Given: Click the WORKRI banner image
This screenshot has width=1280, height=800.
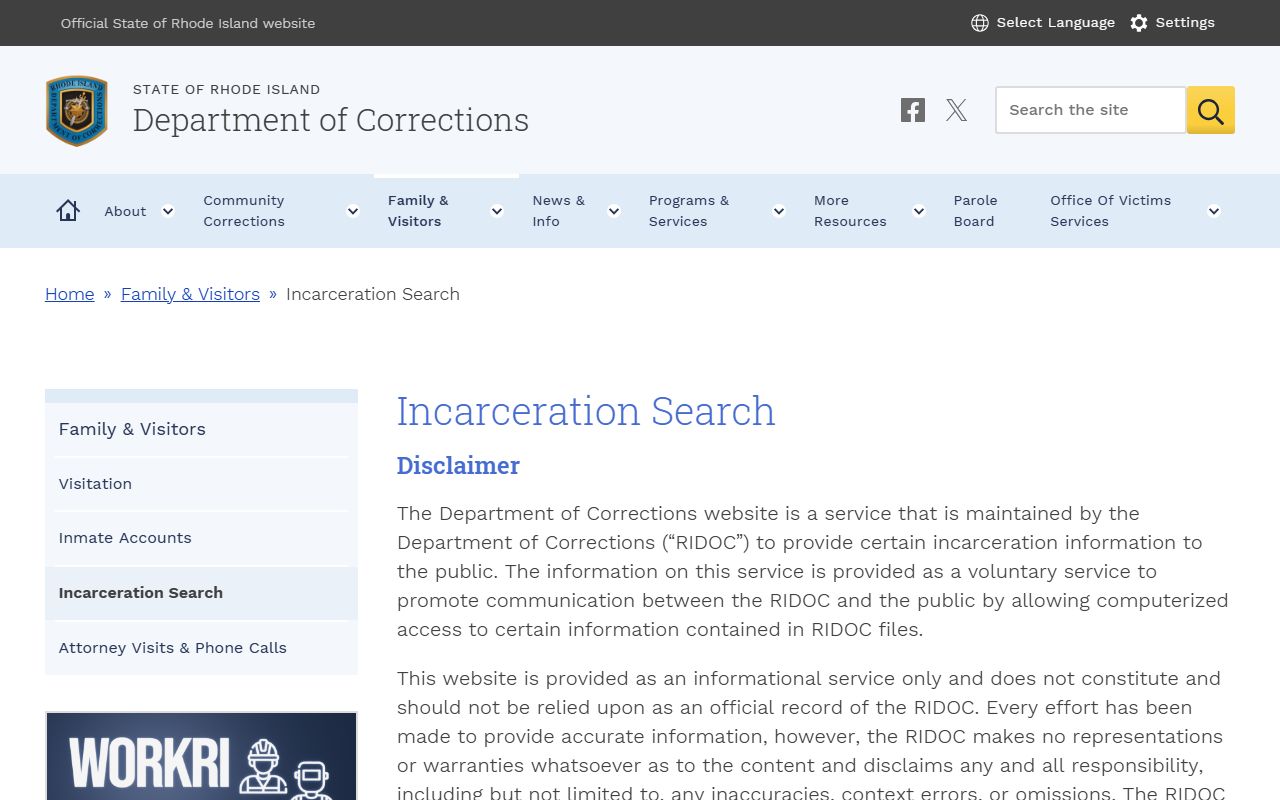Looking at the screenshot, I should [201, 756].
